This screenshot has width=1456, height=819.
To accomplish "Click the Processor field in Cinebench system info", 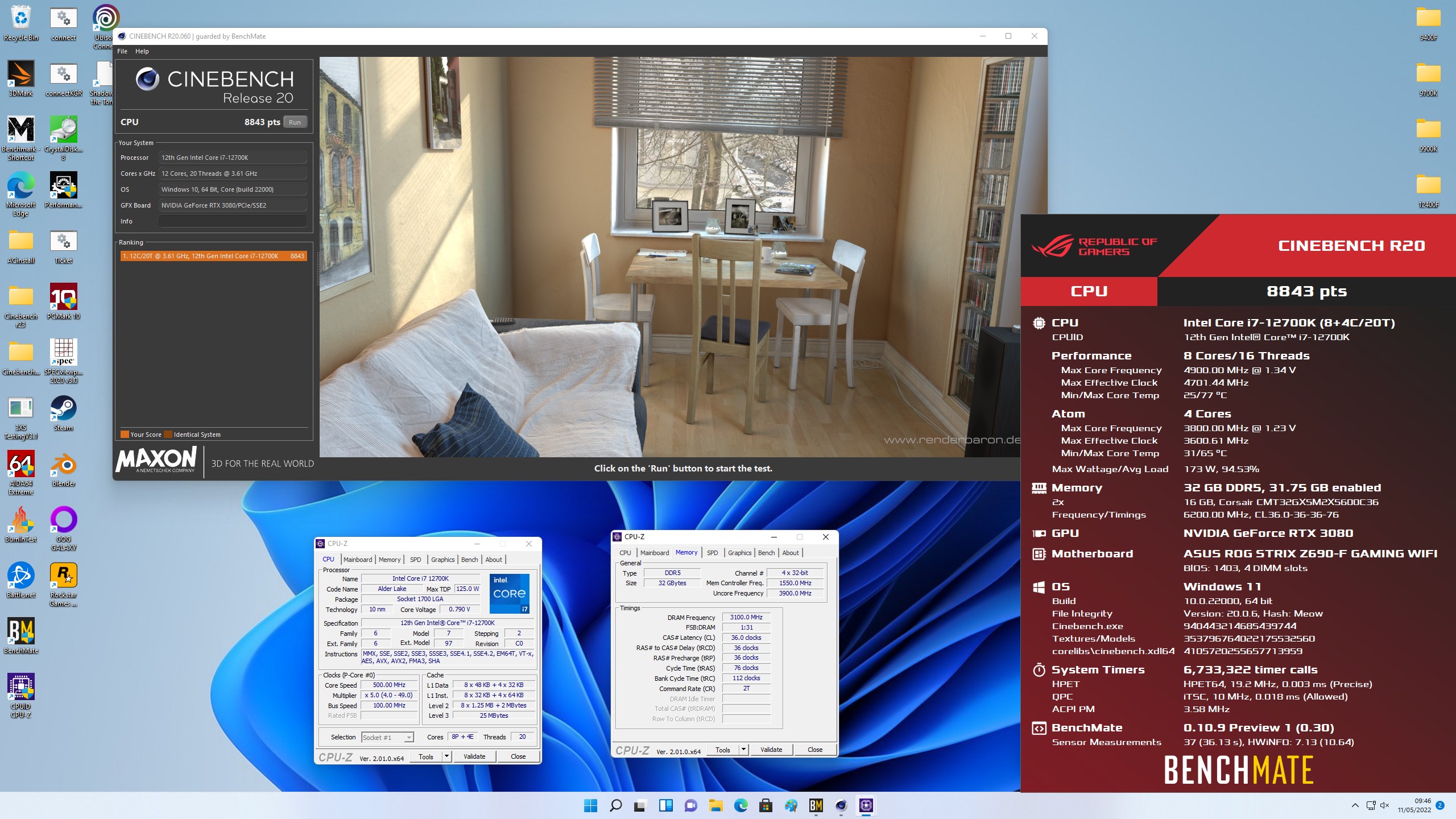I will 233,158.
